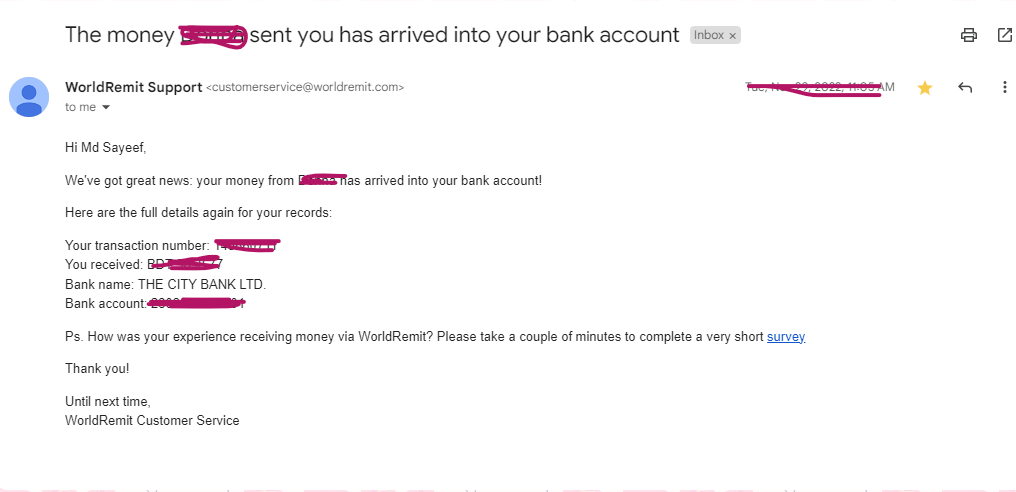Expand the 'to me' details arrow

coord(106,107)
